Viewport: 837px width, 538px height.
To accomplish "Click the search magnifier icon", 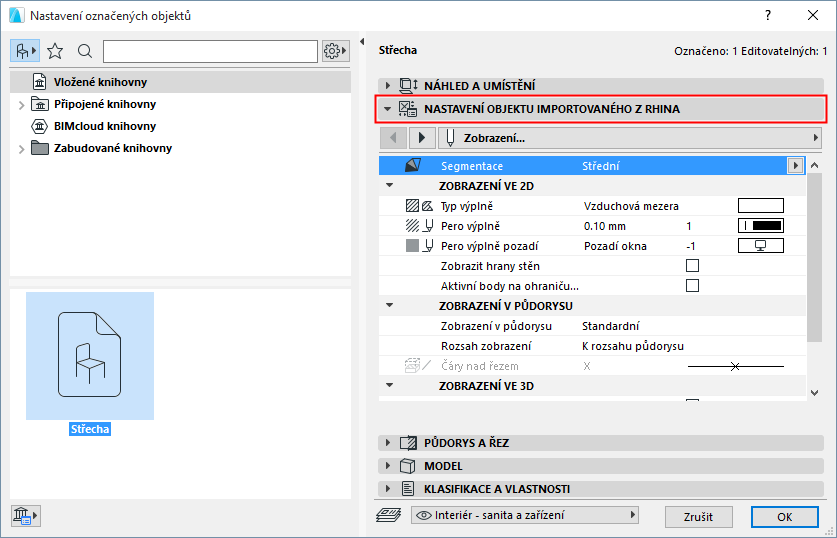I will pos(85,51).
